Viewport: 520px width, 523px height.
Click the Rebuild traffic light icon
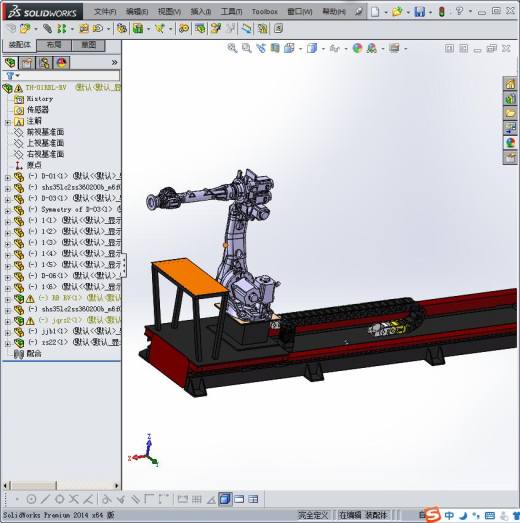[442, 12]
